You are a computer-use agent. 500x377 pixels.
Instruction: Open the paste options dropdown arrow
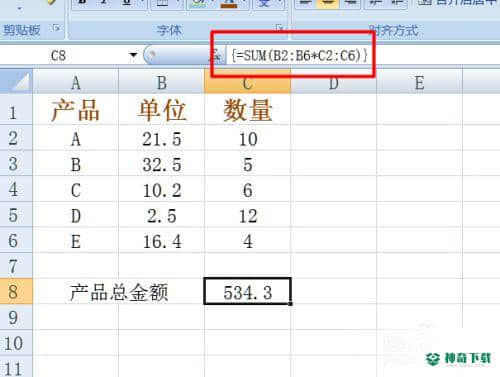[x=19, y=8]
